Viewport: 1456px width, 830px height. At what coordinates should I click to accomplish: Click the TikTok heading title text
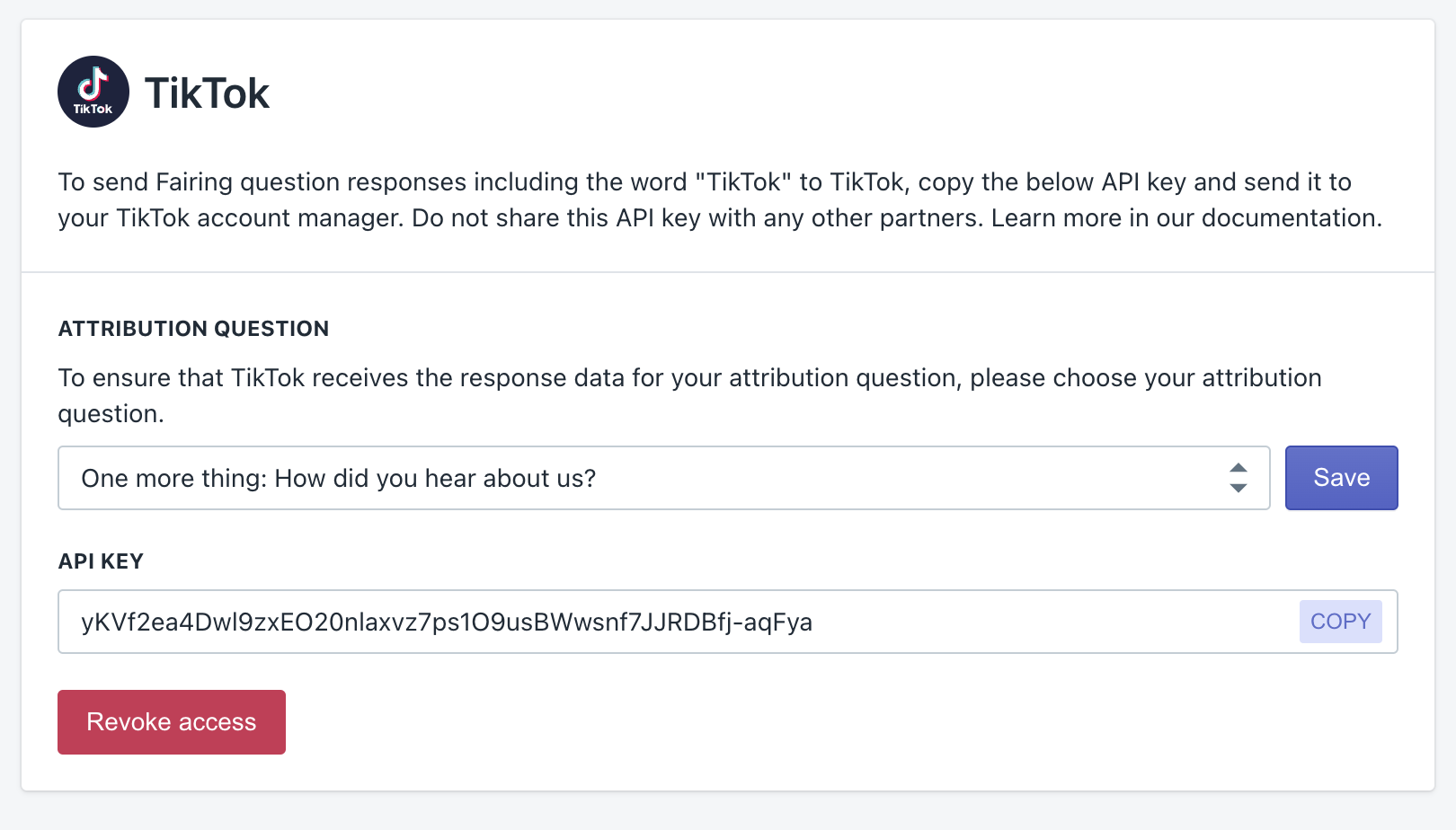(207, 93)
